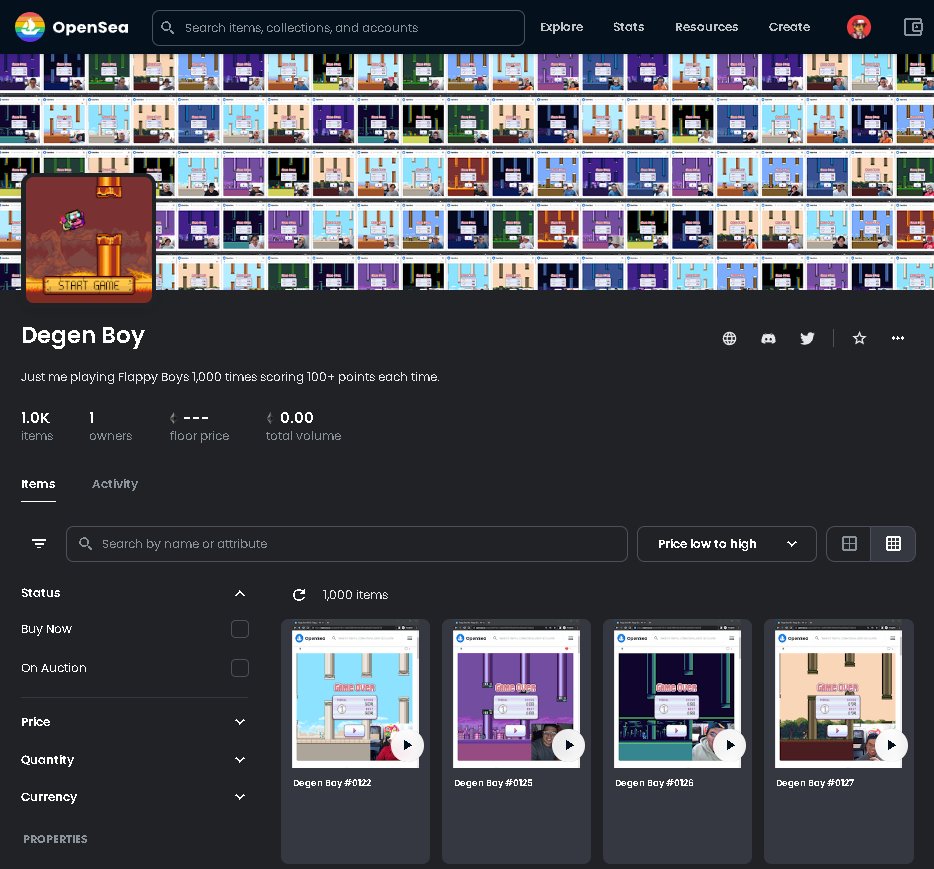The image size is (934, 869).
Task: Click the Degen Boy collection title
Action: click(83, 336)
